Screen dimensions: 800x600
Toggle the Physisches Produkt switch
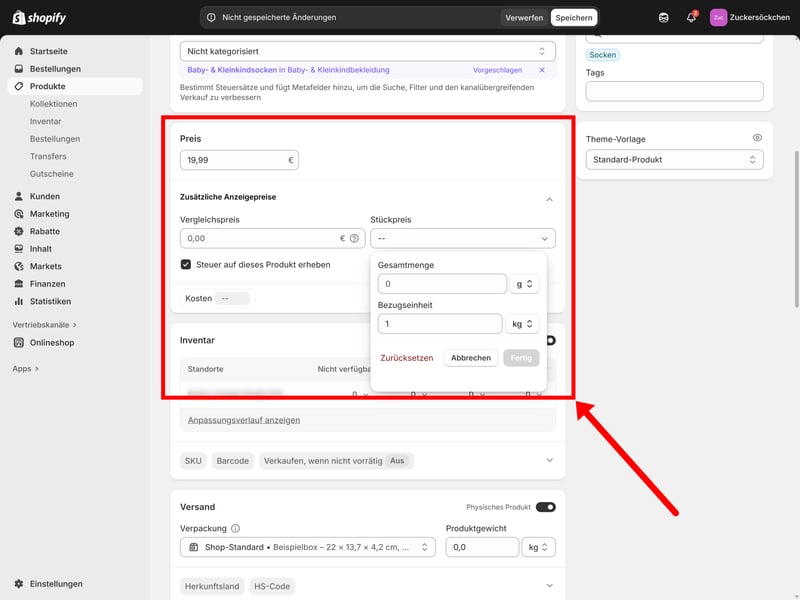[545, 507]
